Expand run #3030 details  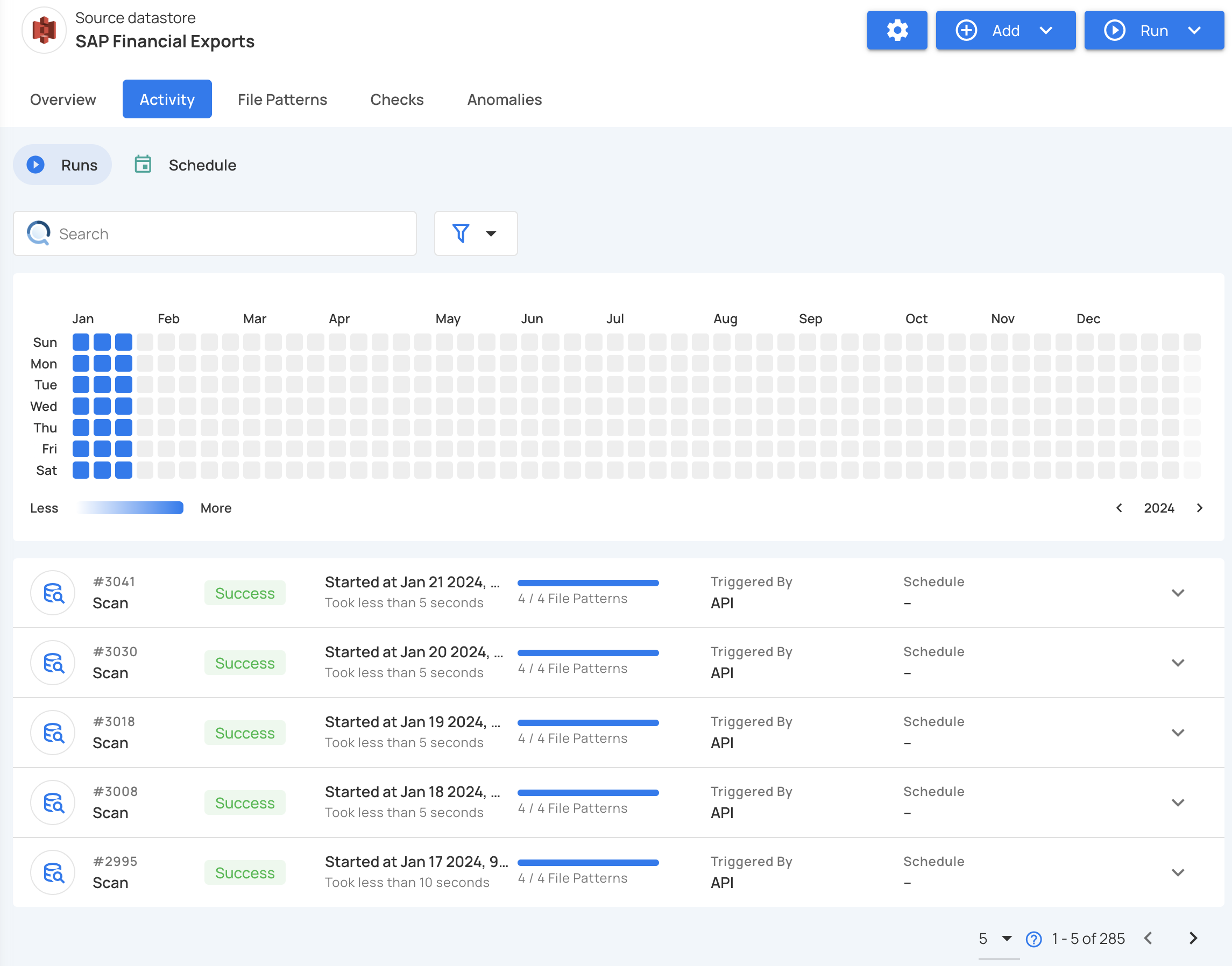tap(1178, 662)
